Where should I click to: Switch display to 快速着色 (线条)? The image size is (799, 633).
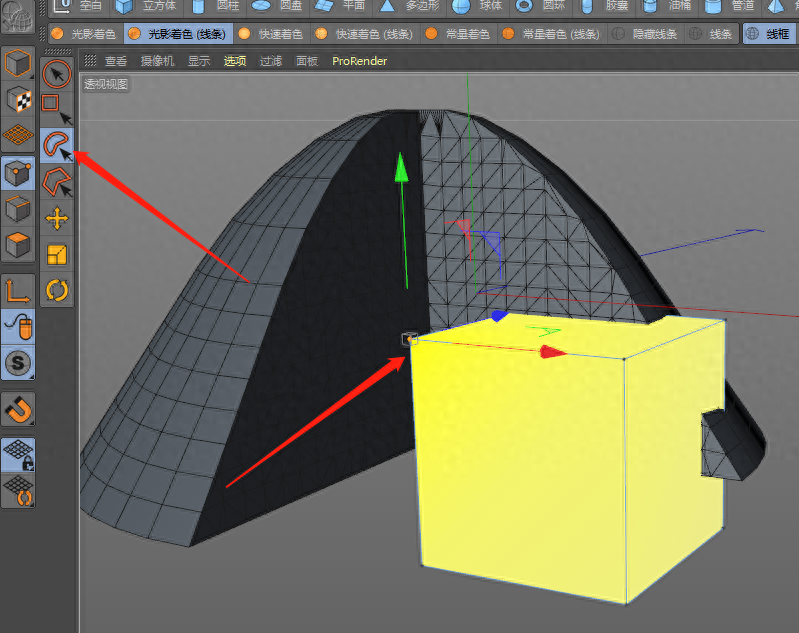point(365,34)
